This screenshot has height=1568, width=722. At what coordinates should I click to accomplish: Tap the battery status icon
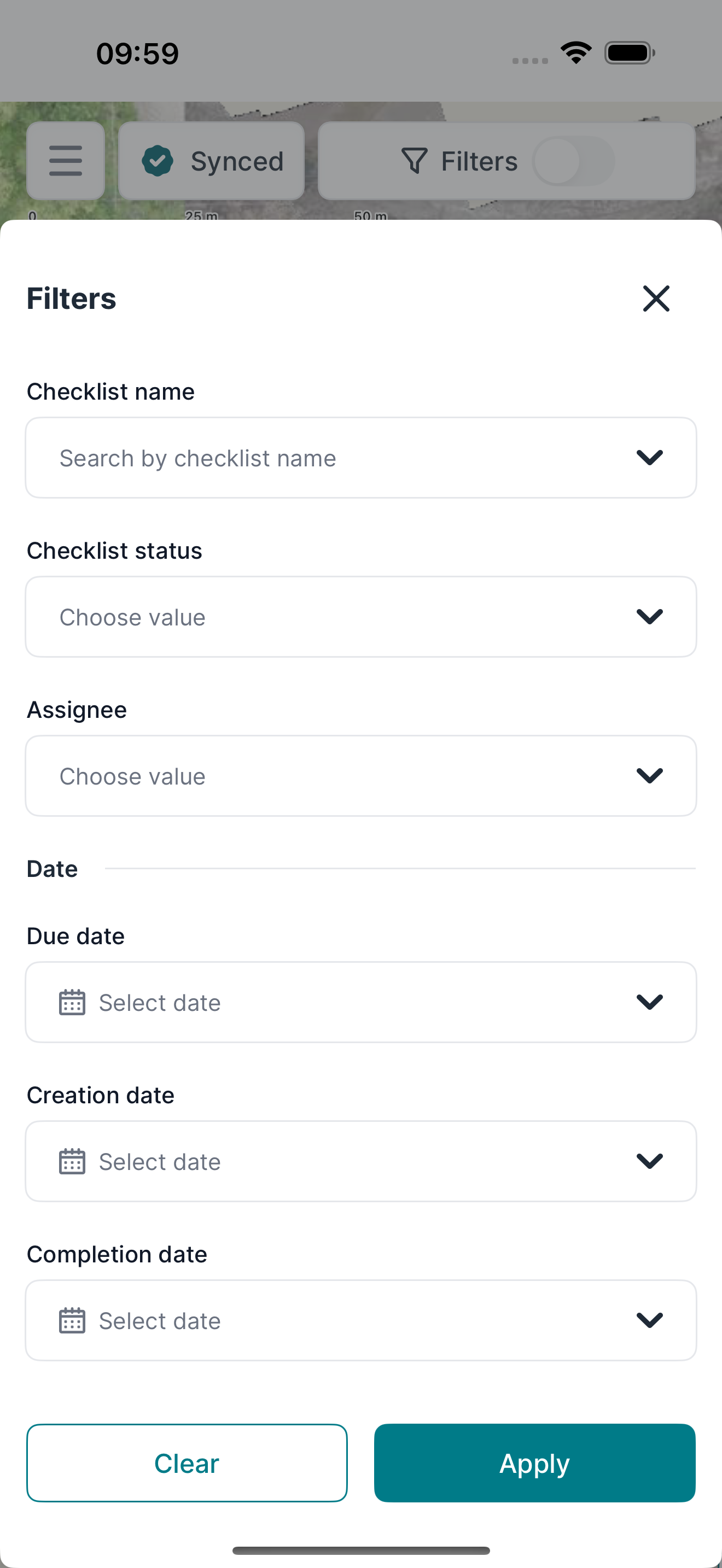630,52
